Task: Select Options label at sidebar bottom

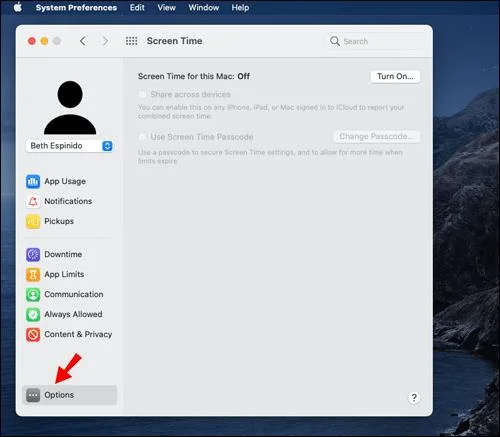Action: click(59, 395)
